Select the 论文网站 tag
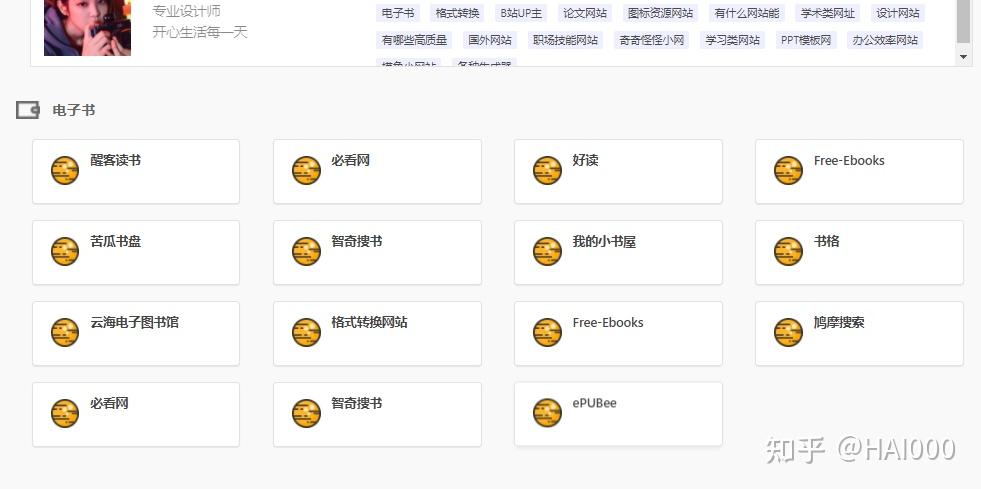 pyautogui.click(x=585, y=13)
